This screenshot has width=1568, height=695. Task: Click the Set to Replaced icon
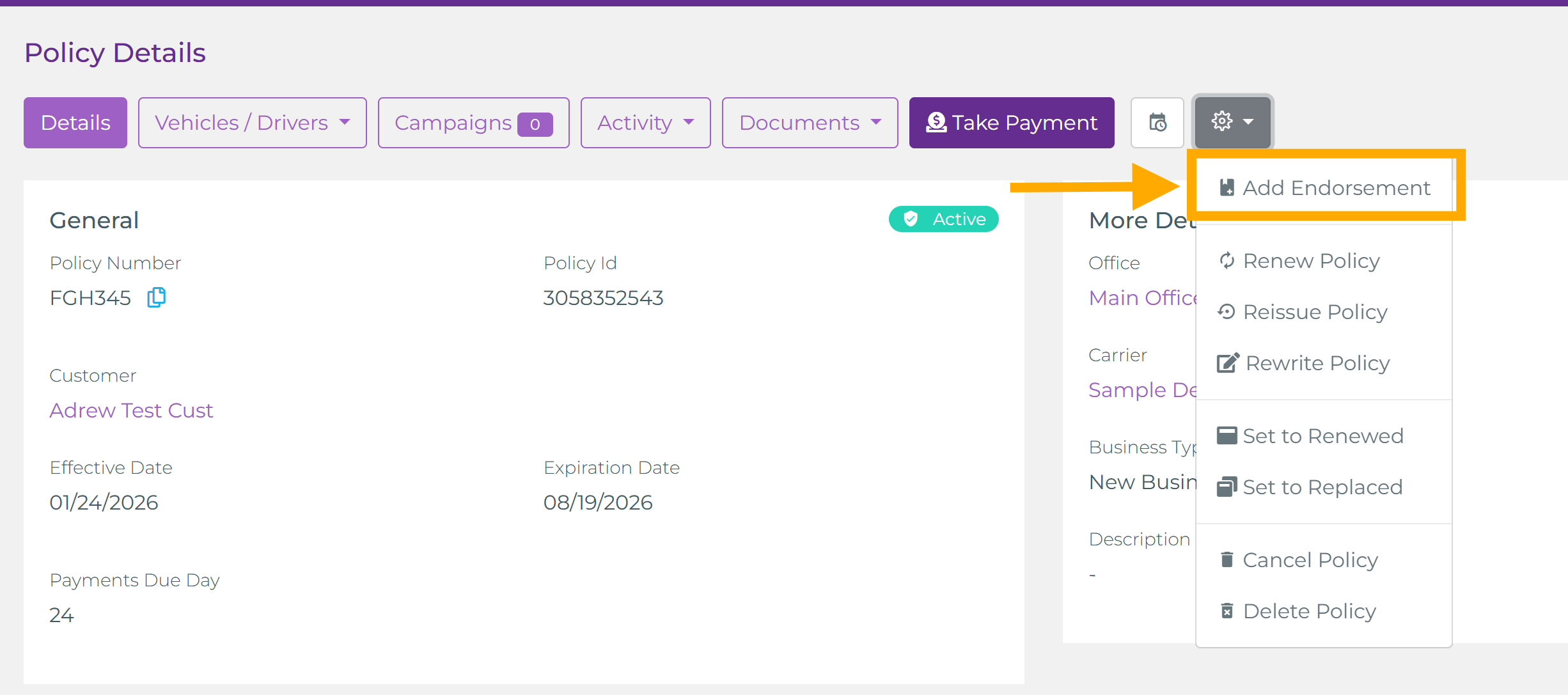point(1227,487)
